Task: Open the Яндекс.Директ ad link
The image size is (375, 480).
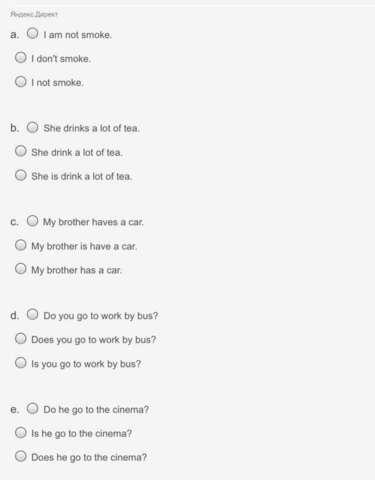Action: [x=34, y=14]
